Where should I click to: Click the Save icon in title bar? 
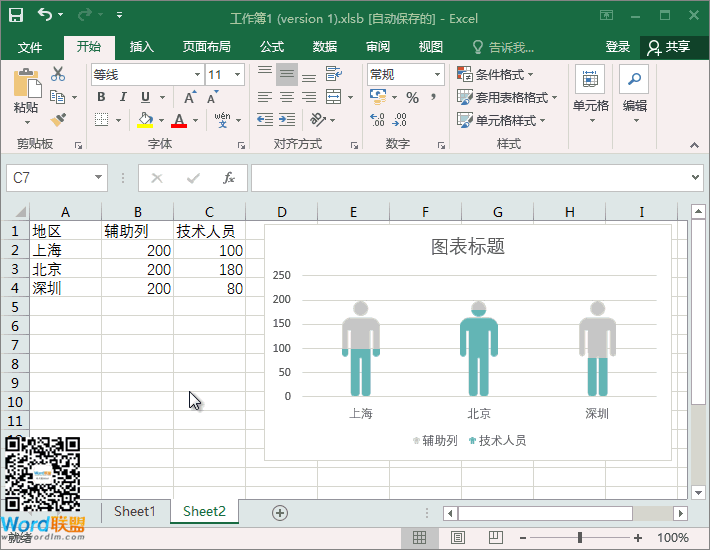pos(16,15)
